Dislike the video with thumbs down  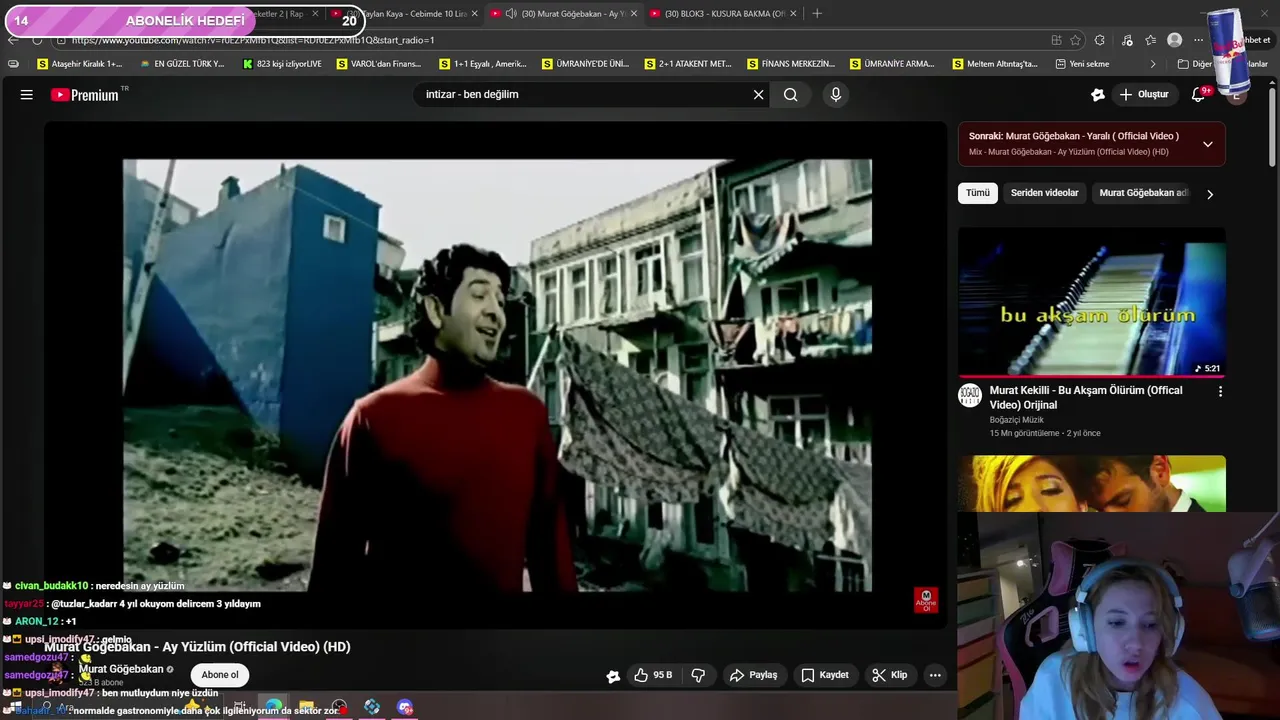698,675
